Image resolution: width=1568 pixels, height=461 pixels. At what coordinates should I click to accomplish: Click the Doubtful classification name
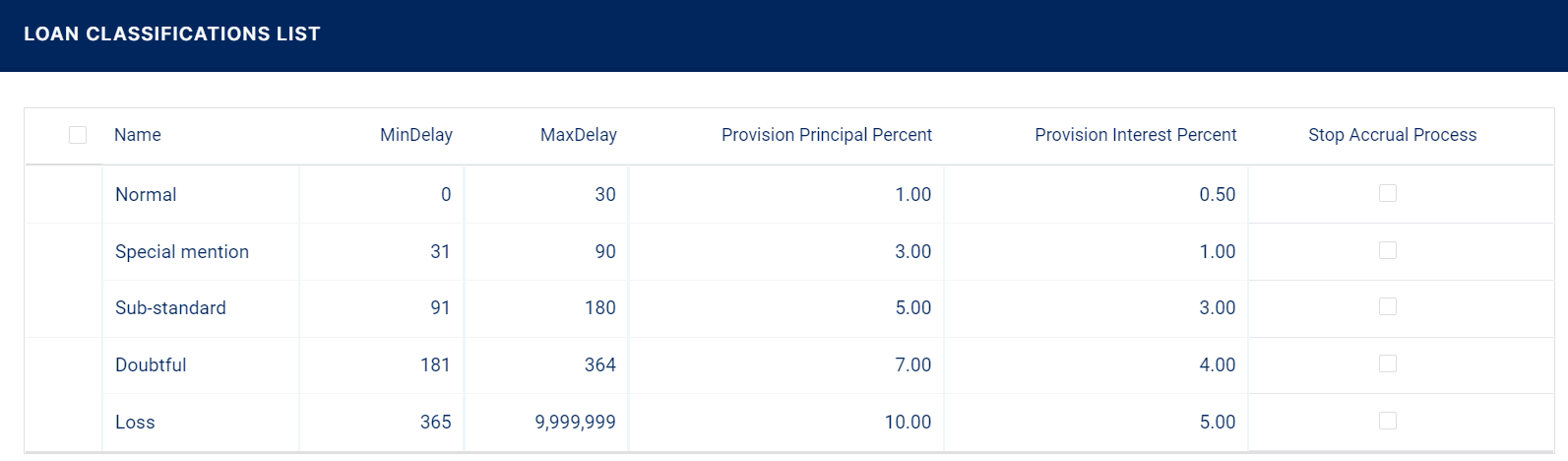pyautogui.click(x=151, y=365)
